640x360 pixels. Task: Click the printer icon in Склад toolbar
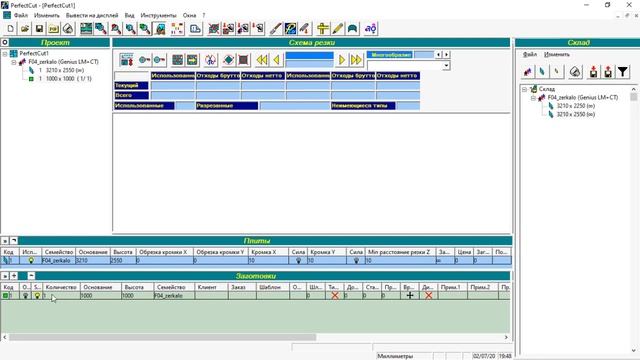pos(575,72)
